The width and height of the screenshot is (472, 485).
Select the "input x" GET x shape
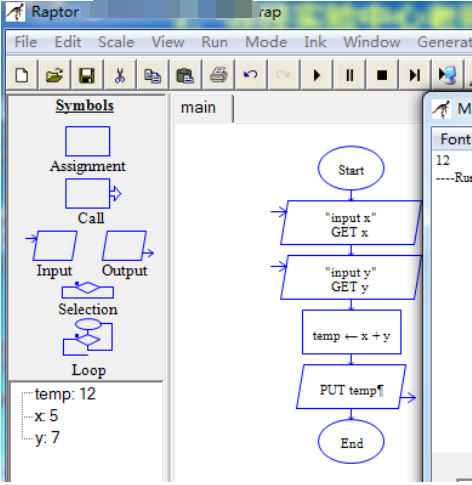tap(351, 223)
